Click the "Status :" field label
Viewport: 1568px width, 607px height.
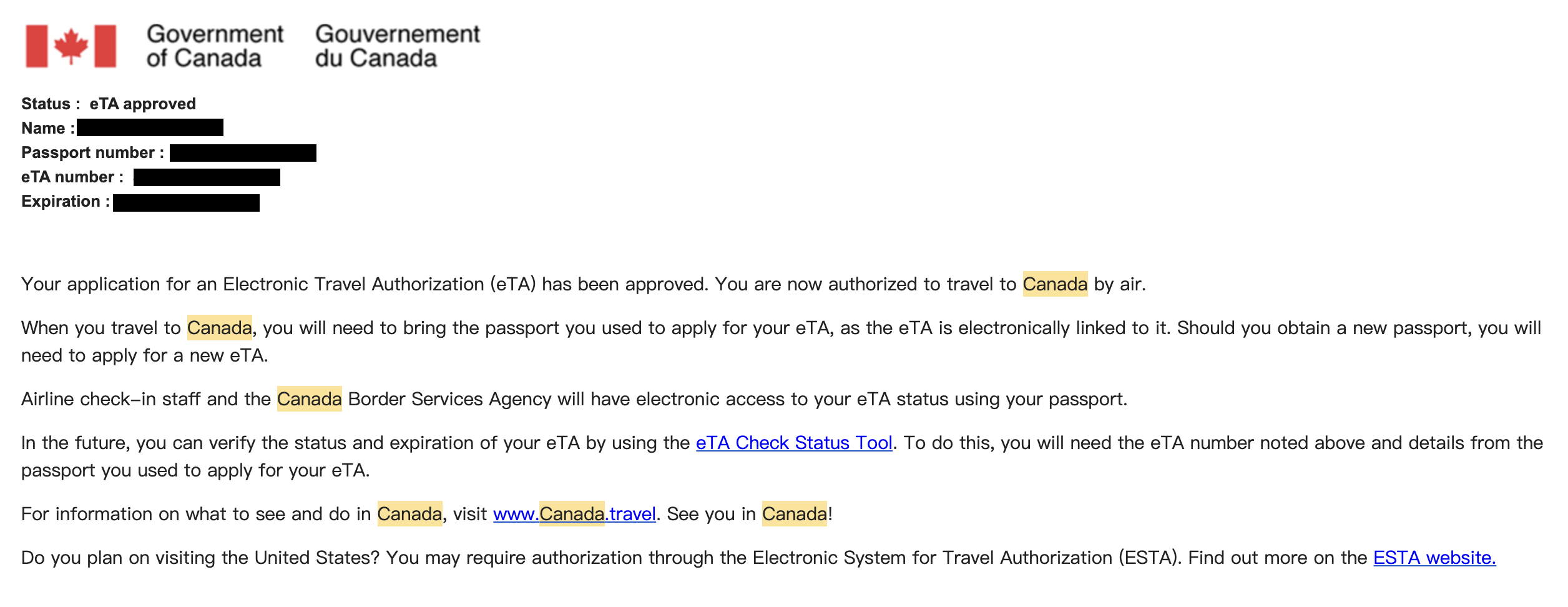click(x=51, y=104)
